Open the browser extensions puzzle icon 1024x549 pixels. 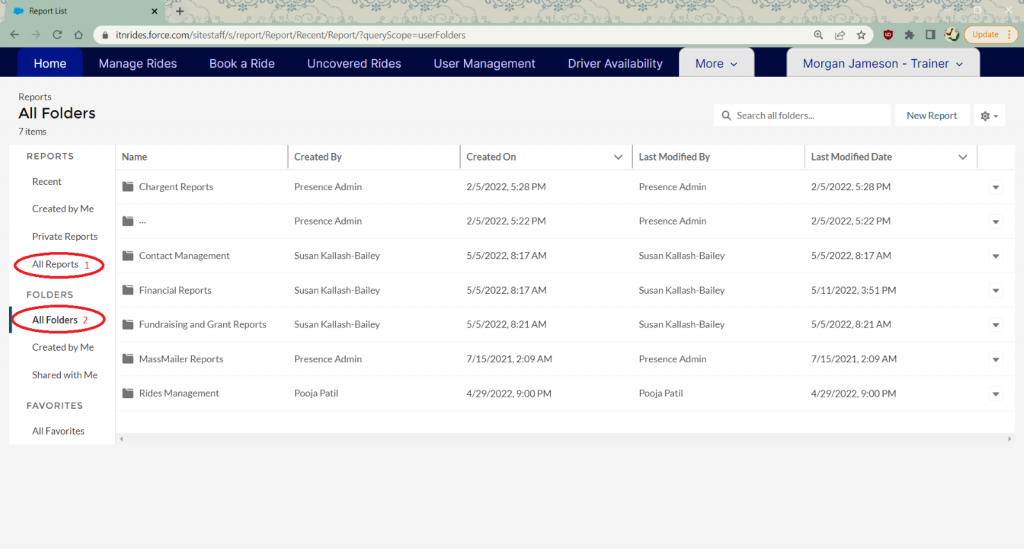click(x=909, y=34)
